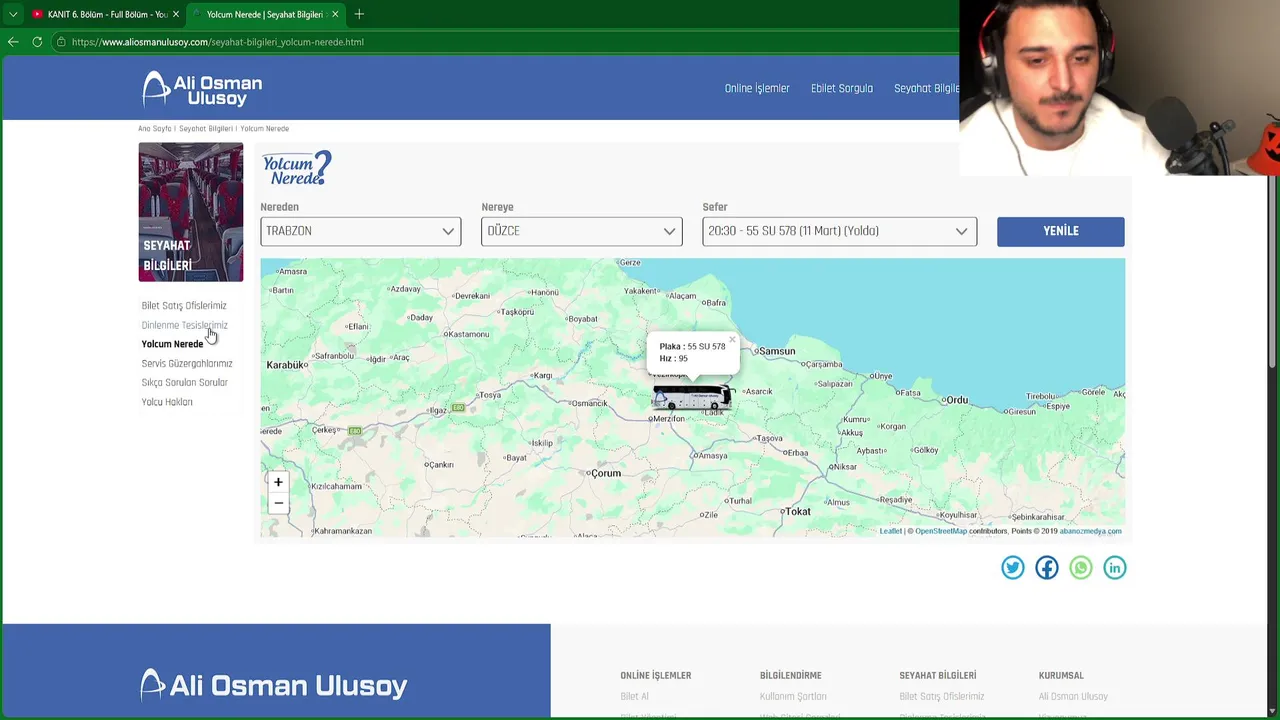This screenshot has height=720, width=1280.
Task: Share page on Facebook
Action: click(x=1047, y=568)
